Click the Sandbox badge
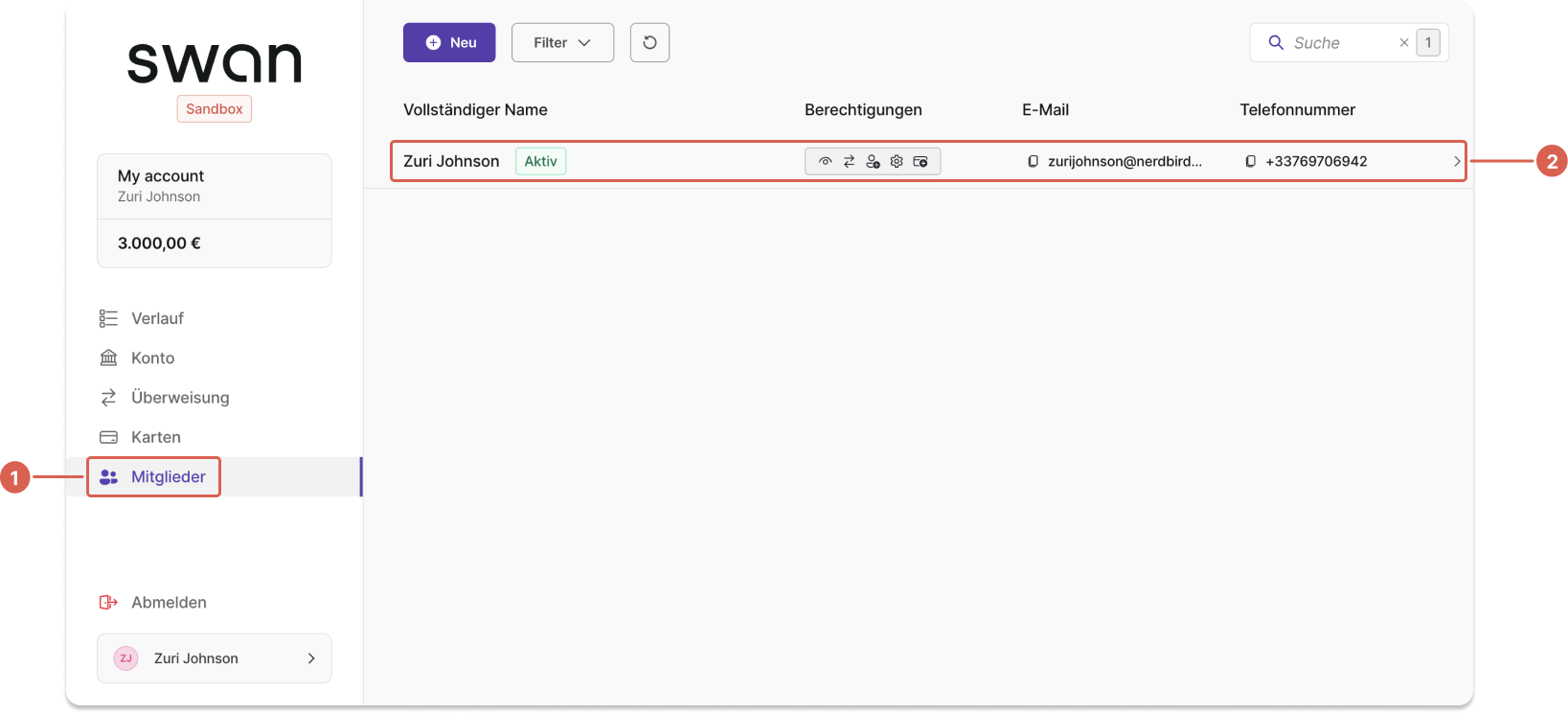 (215, 108)
